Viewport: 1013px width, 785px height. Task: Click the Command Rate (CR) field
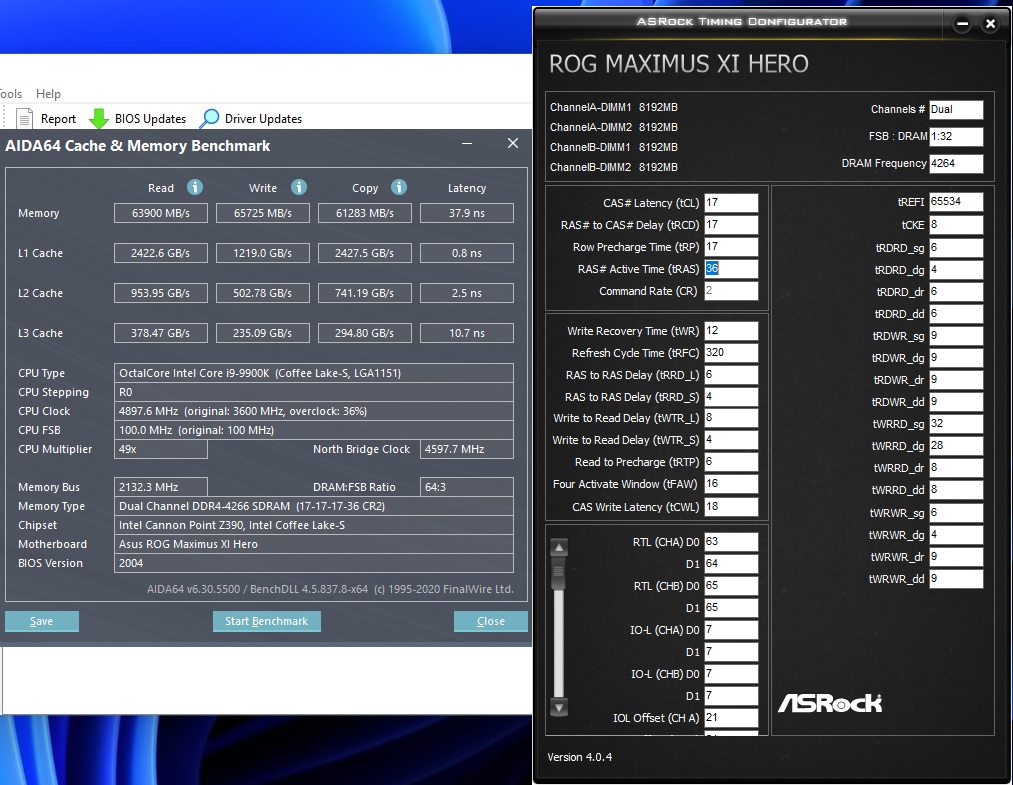point(731,291)
